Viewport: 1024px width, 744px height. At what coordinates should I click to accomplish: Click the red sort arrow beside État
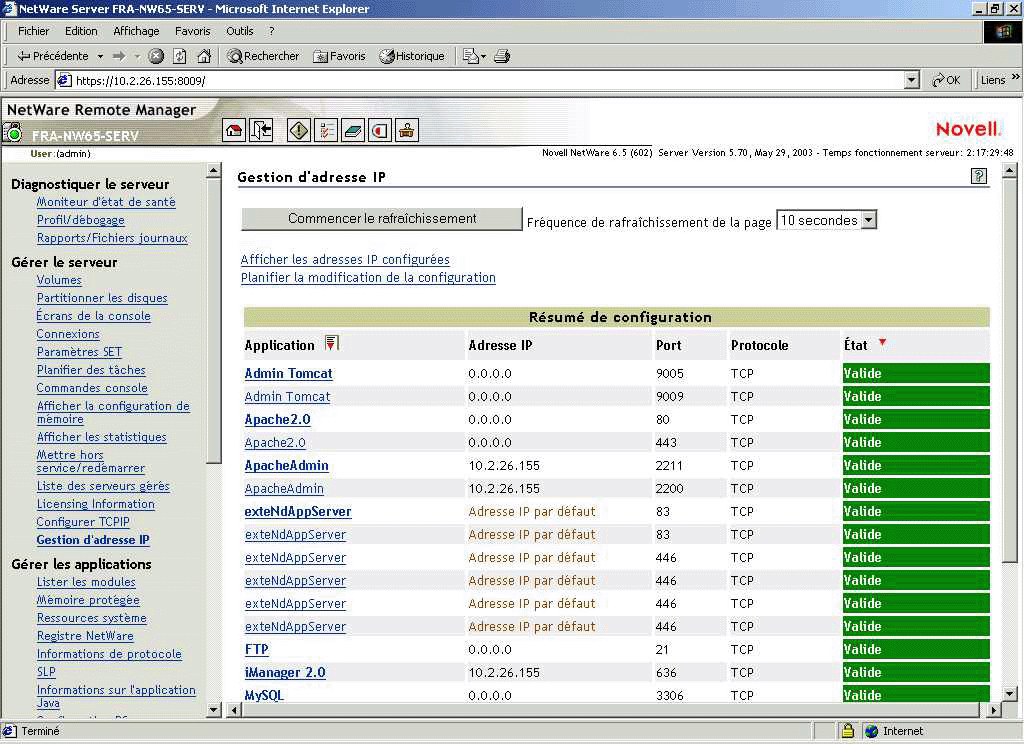pos(882,343)
